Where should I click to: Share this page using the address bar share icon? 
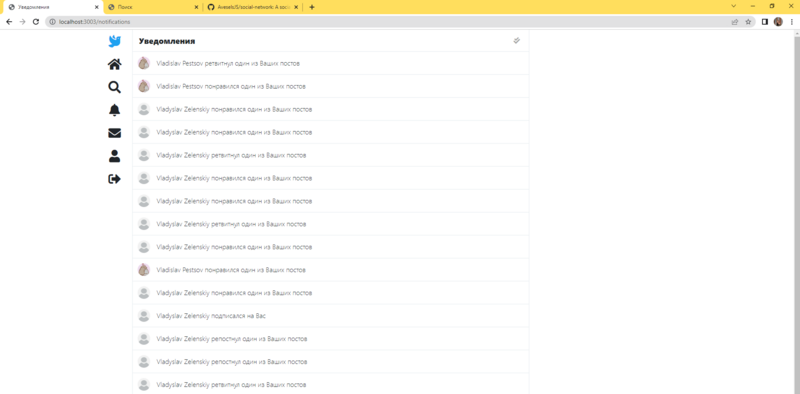click(735, 22)
